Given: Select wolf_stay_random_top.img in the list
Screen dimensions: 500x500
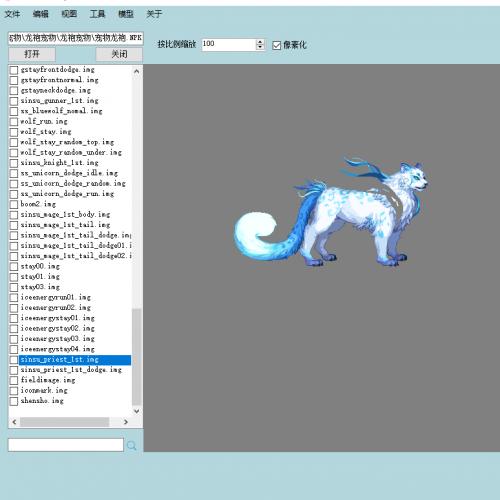Looking at the screenshot, I should [x=67, y=142].
